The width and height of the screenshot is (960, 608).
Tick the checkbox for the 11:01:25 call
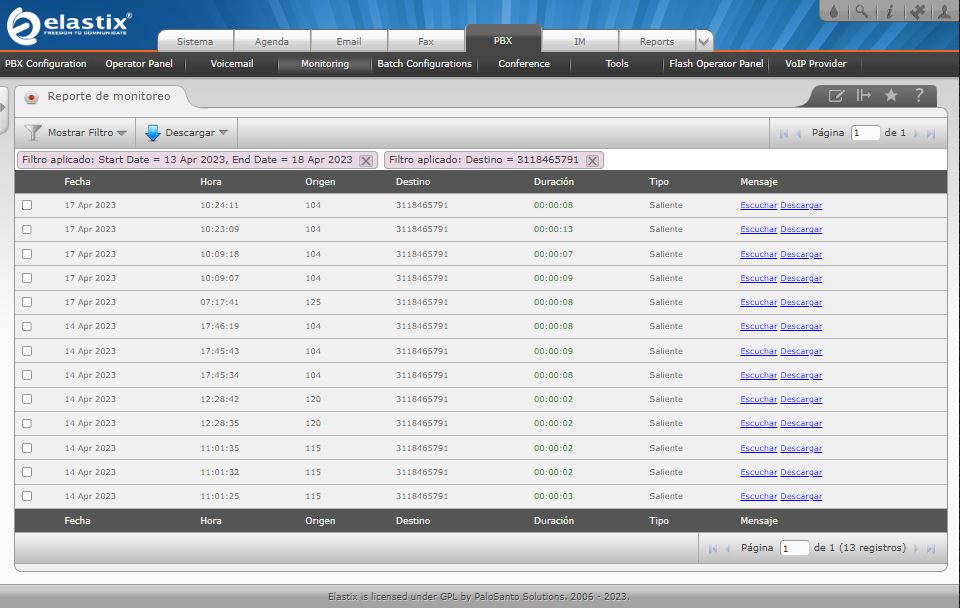(27, 496)
